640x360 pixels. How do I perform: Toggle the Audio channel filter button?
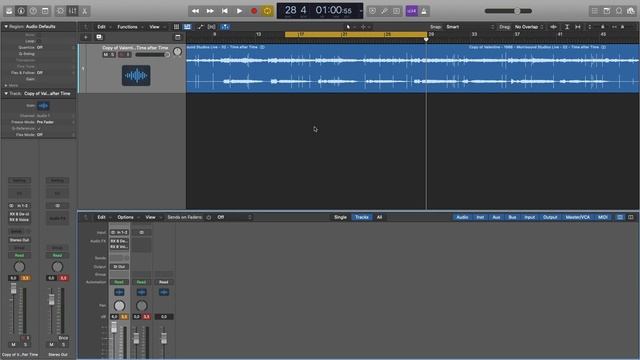[462, 217]
